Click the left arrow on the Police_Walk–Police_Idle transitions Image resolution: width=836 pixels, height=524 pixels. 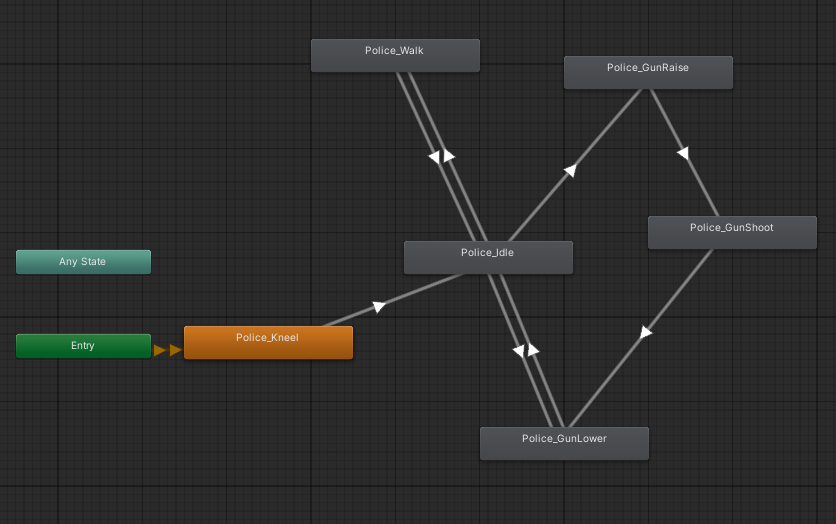[434, 157]
